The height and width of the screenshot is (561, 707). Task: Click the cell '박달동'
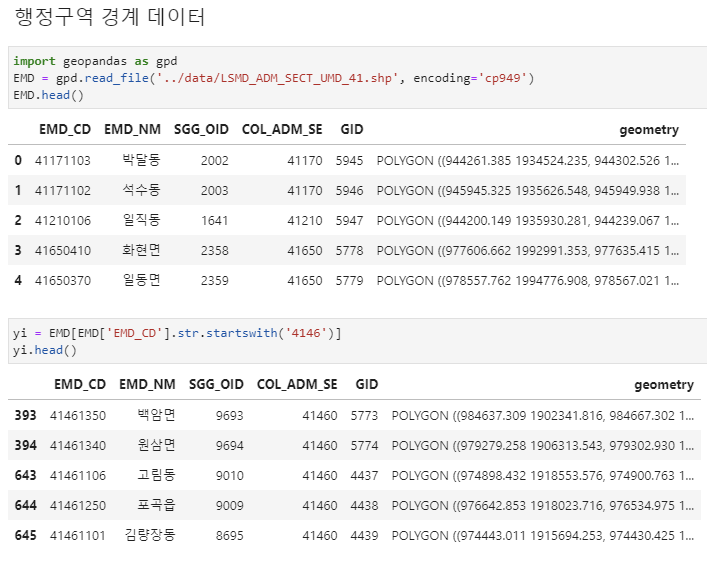(141, 160)
